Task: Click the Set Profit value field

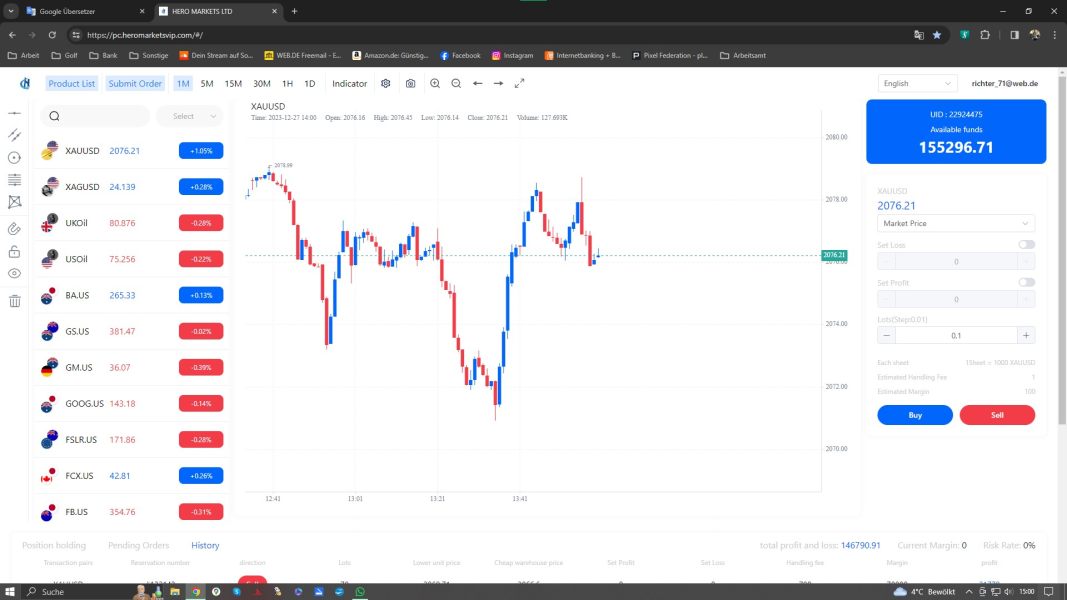Action: click(956, 299)
